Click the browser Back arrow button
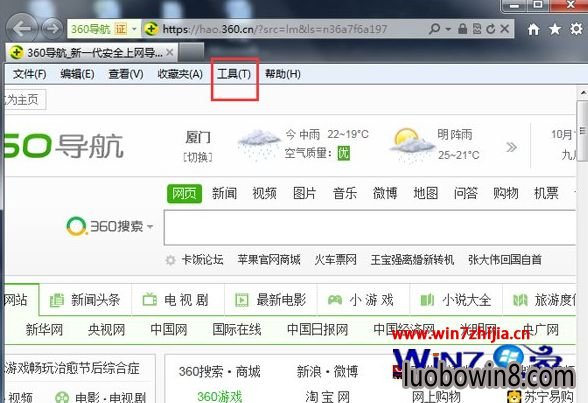Screen dimensions: 588x403 coord(22,28)
